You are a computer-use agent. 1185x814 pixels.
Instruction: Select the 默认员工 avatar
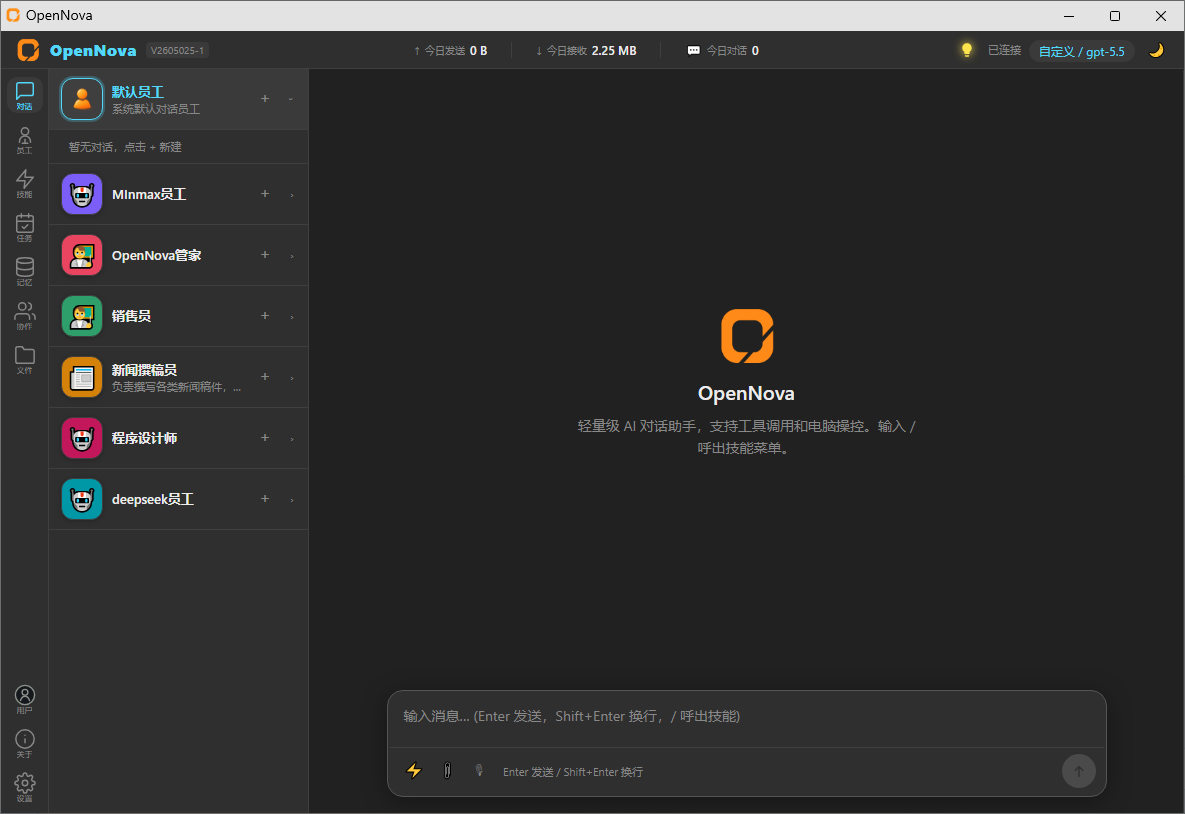(82, 99)
